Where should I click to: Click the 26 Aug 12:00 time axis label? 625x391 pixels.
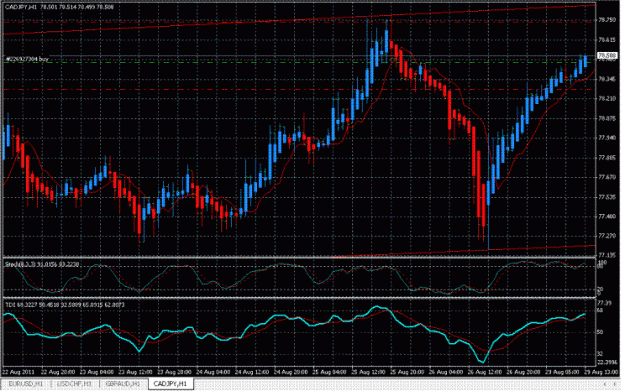pyautogui.click(x=485, y=372)
